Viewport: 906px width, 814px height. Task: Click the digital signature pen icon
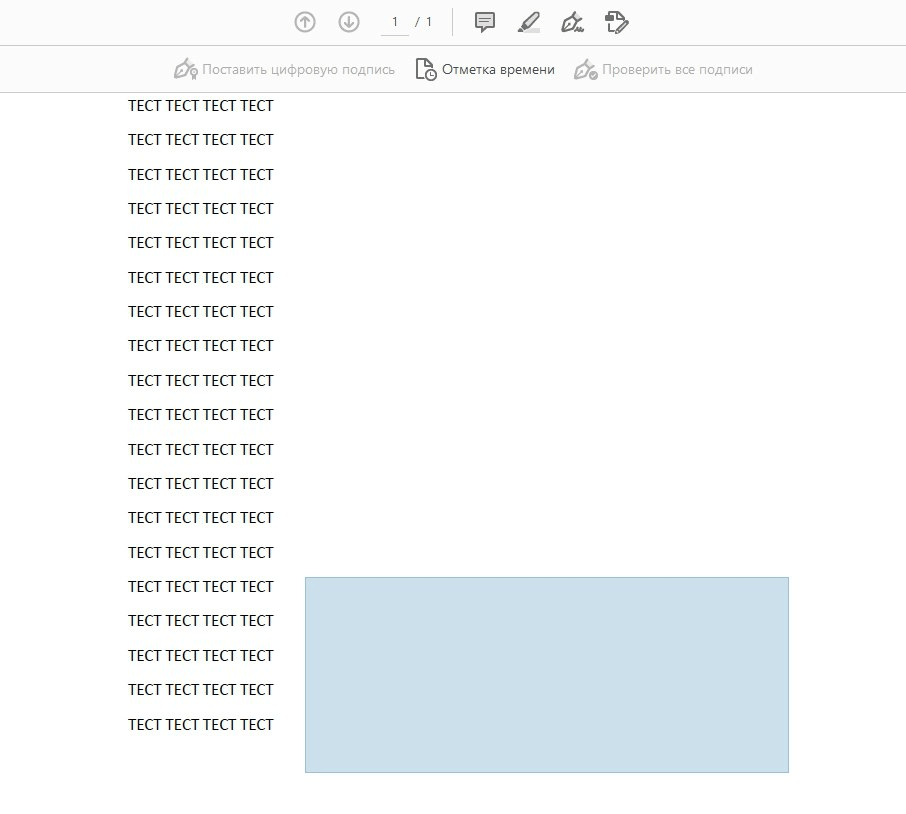click(185, 69)
